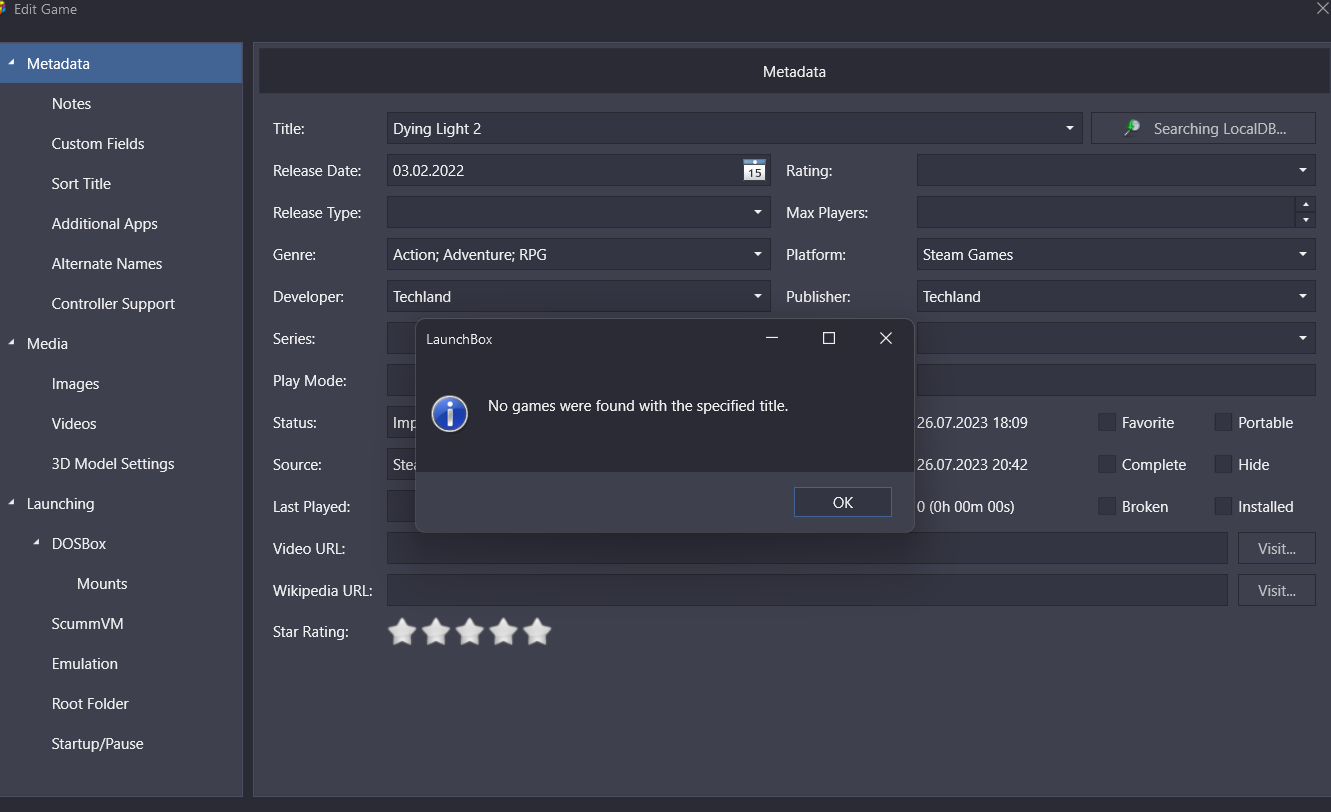Click Visit button for Wikipedia URL
The image size is (1331, 812).
point(1276,590)
